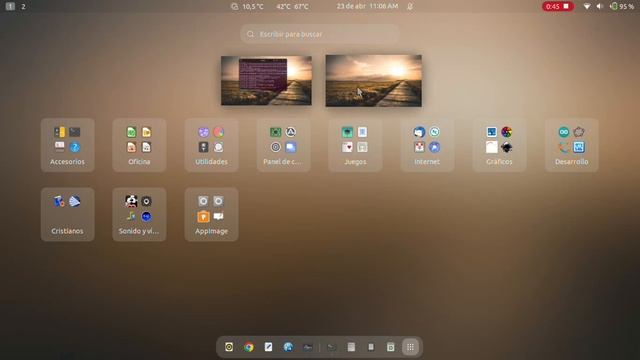This screenshot has width=640, height=360.
Task: Click the yellow circle icon in dock
Action: [229, 347]
